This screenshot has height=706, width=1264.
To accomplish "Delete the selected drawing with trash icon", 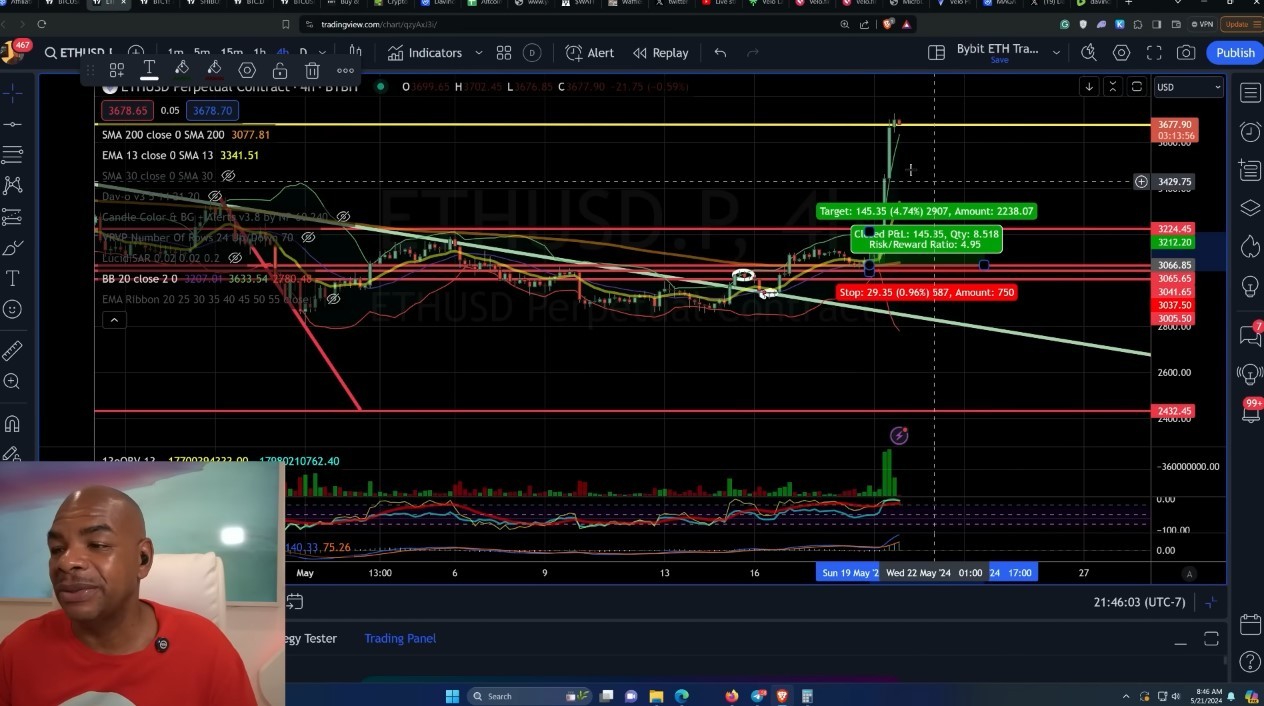I will pyautogui.click(x=312, y=70).
